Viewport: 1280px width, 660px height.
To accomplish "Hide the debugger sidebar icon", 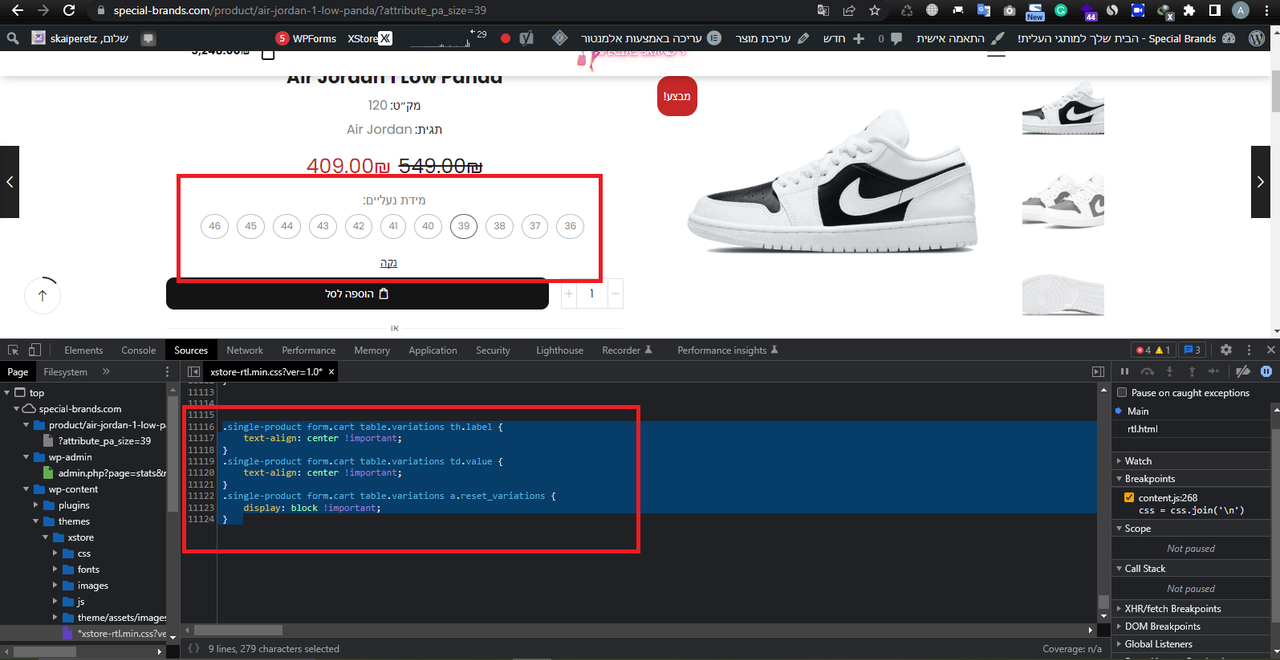I will (1097, 371).
